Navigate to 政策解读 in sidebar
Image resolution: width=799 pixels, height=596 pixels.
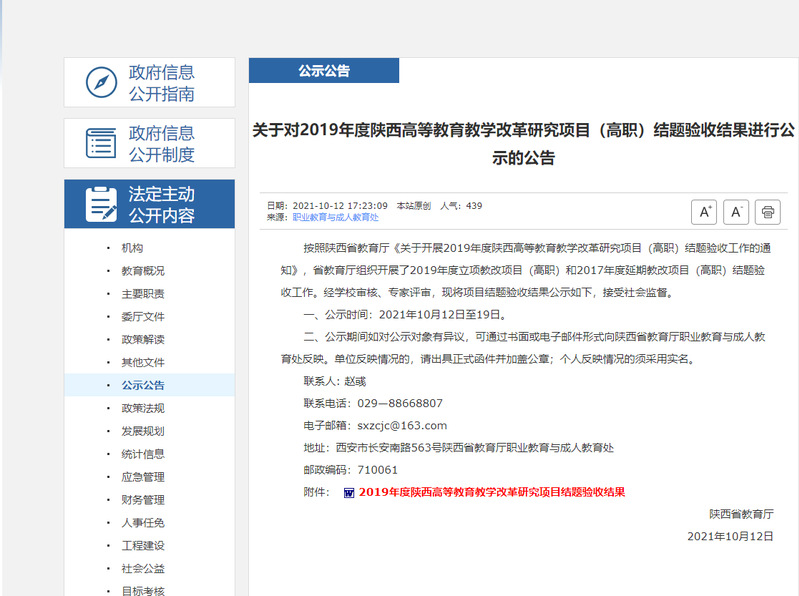[143, 340]
